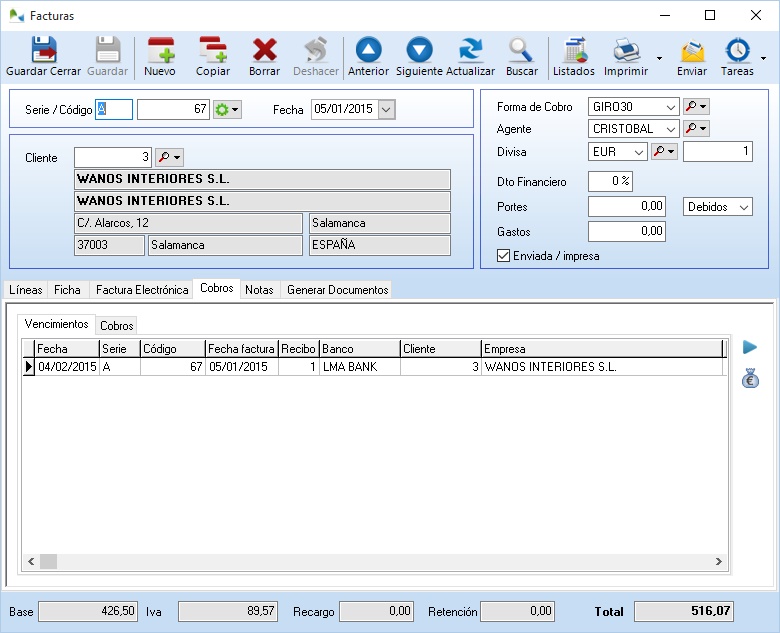Refresh data with Actualizar icon
The width and height of the screenshot is (780, 633).
470,50
